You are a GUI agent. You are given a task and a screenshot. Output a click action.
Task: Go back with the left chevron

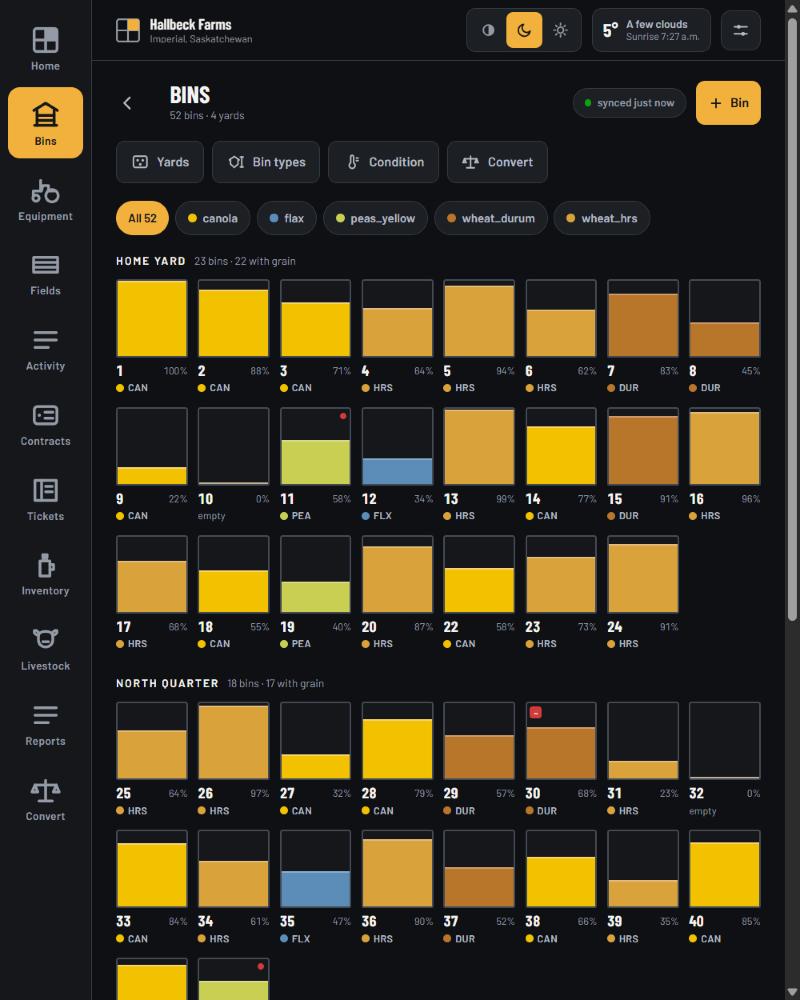127,103
